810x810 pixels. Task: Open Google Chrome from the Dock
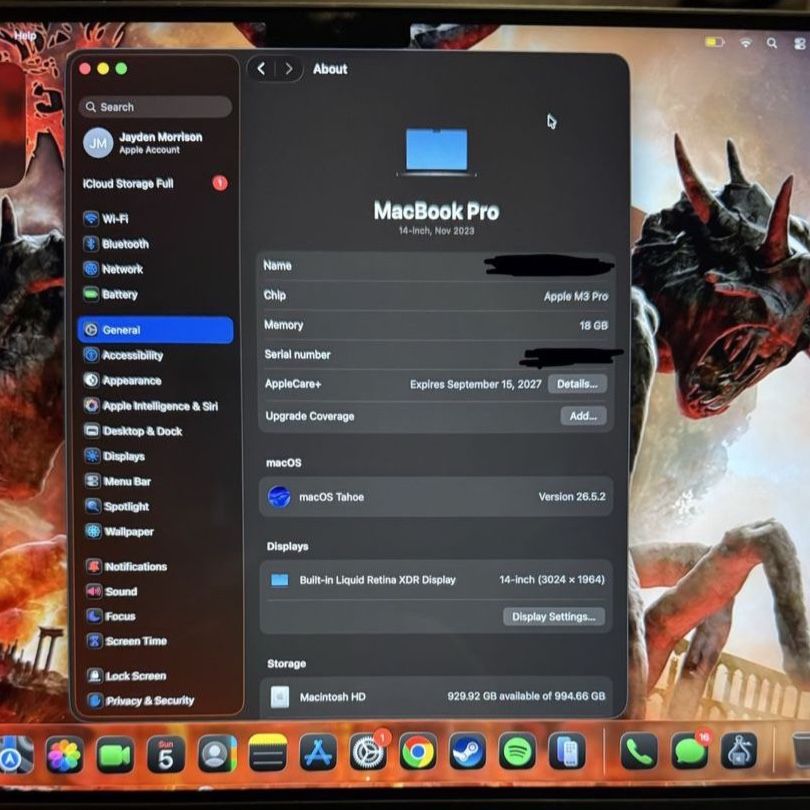coord(417,752)
